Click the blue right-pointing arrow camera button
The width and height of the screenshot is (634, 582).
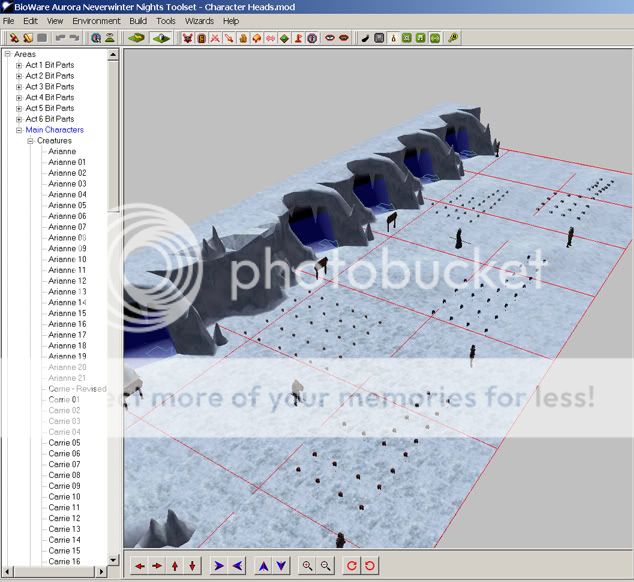[x=219, y=566]
